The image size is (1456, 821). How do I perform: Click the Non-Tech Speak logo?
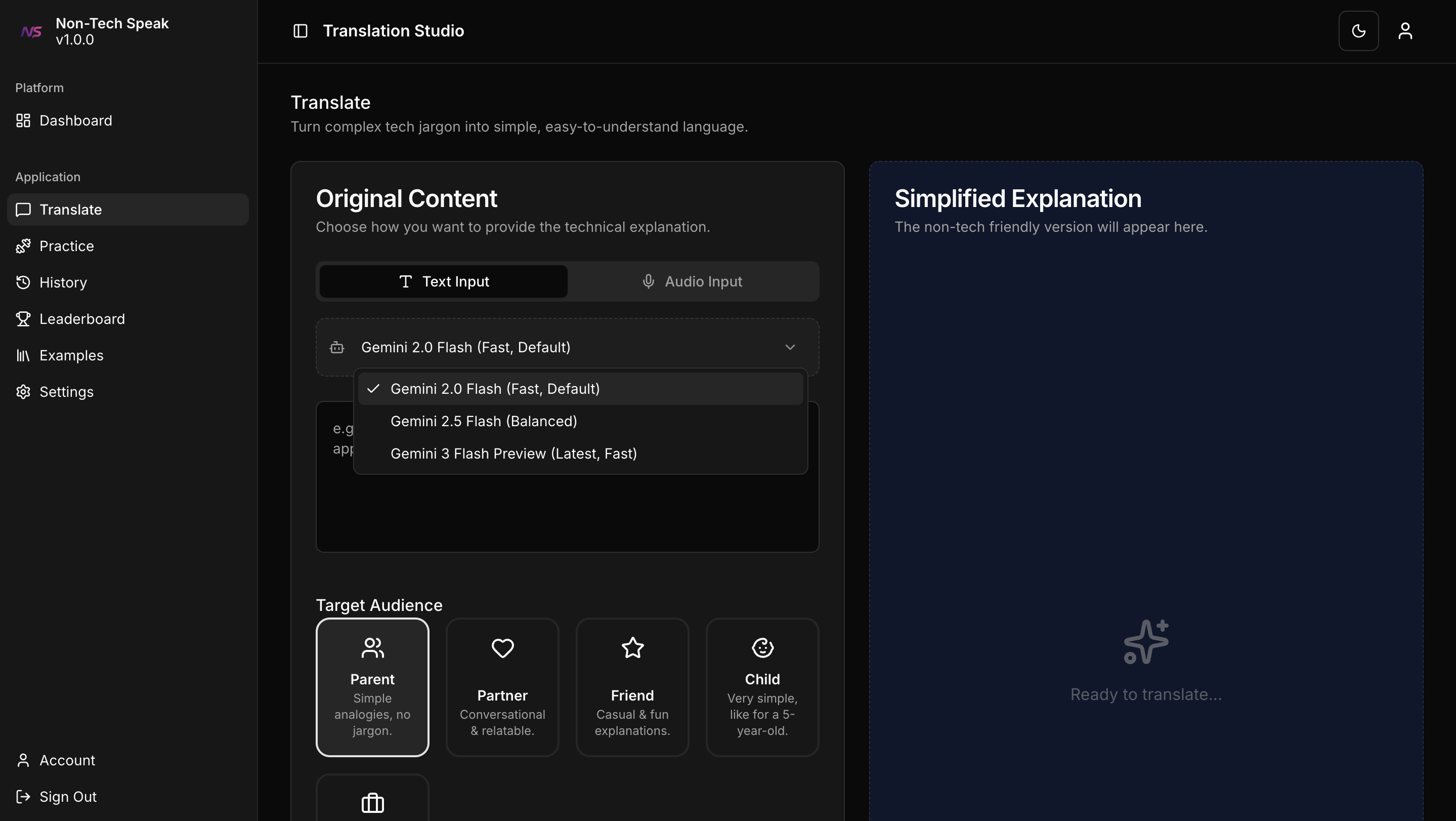[x=32, y=31]
